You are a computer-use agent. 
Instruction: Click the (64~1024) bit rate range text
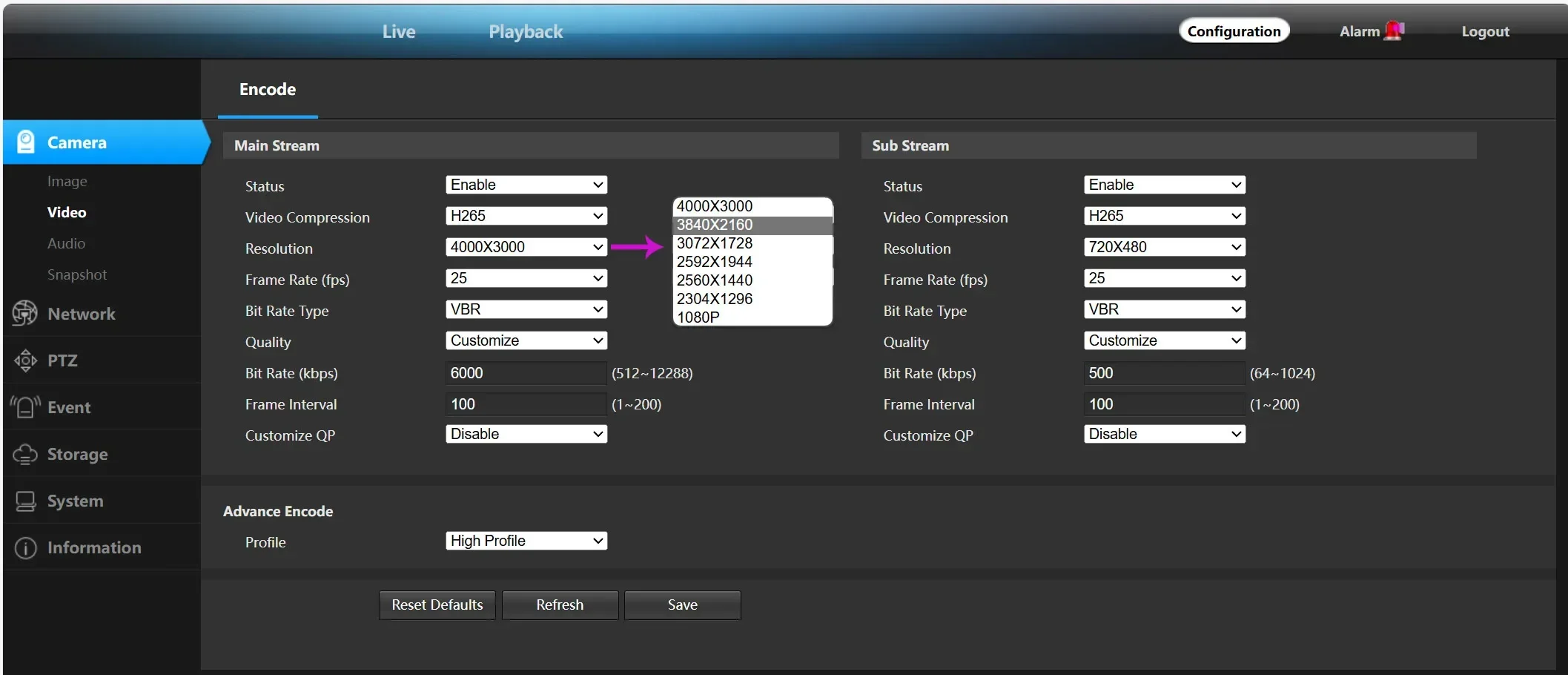[1283, 373]
